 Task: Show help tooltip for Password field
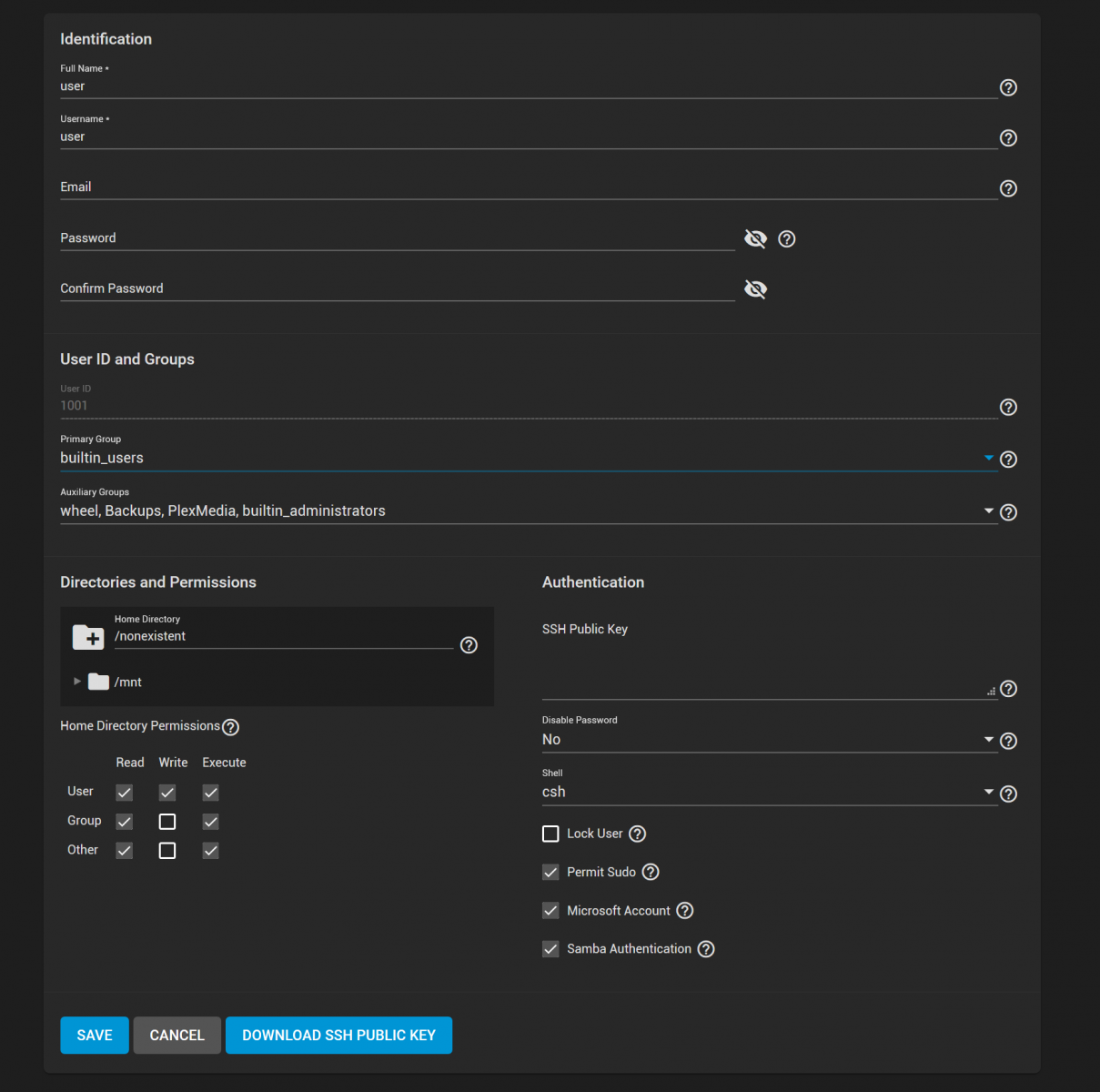click(x=787, y=238)
